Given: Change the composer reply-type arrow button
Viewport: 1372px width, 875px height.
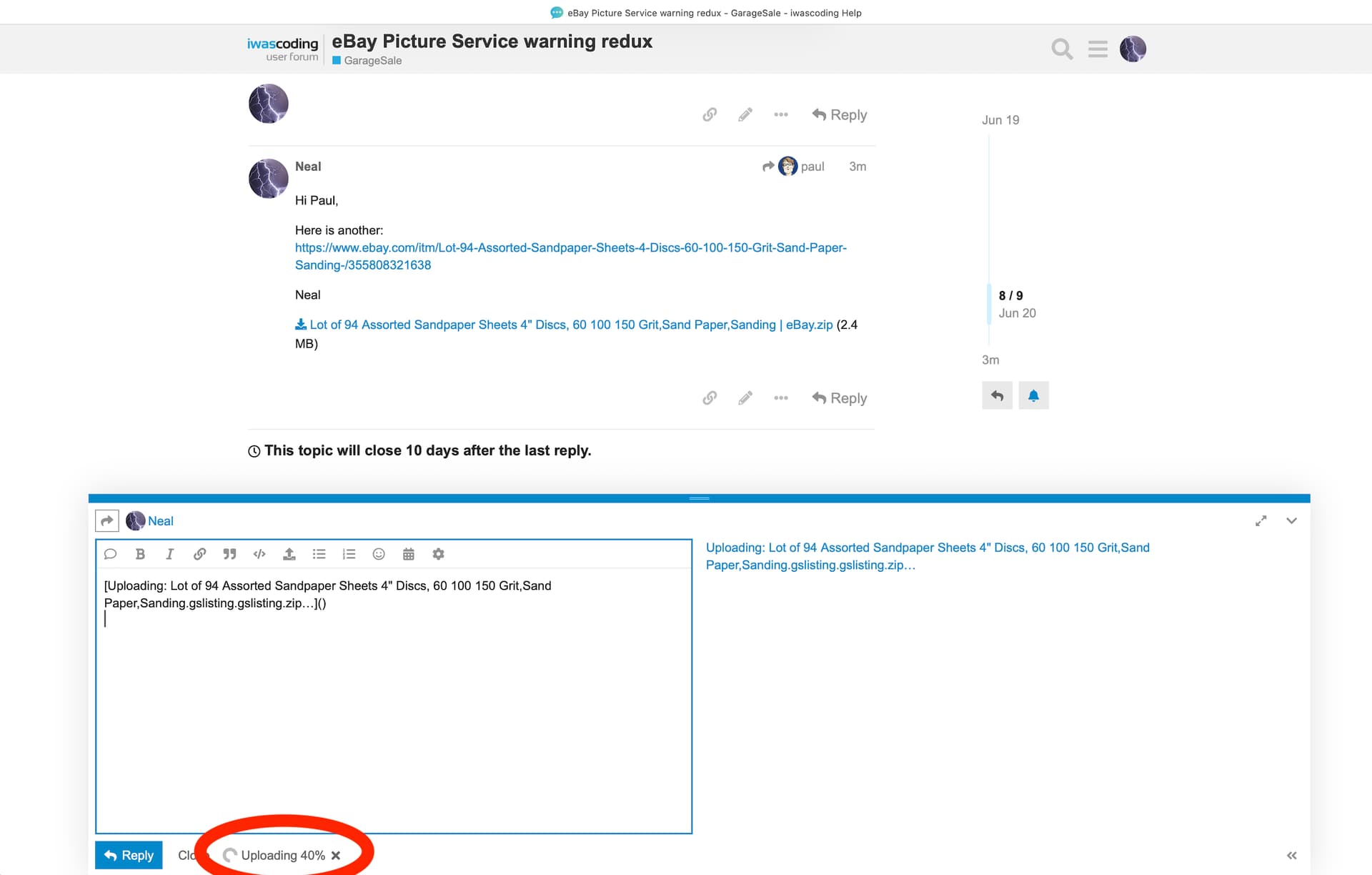Looking at the screenshot, I should [x=107, y=520].
